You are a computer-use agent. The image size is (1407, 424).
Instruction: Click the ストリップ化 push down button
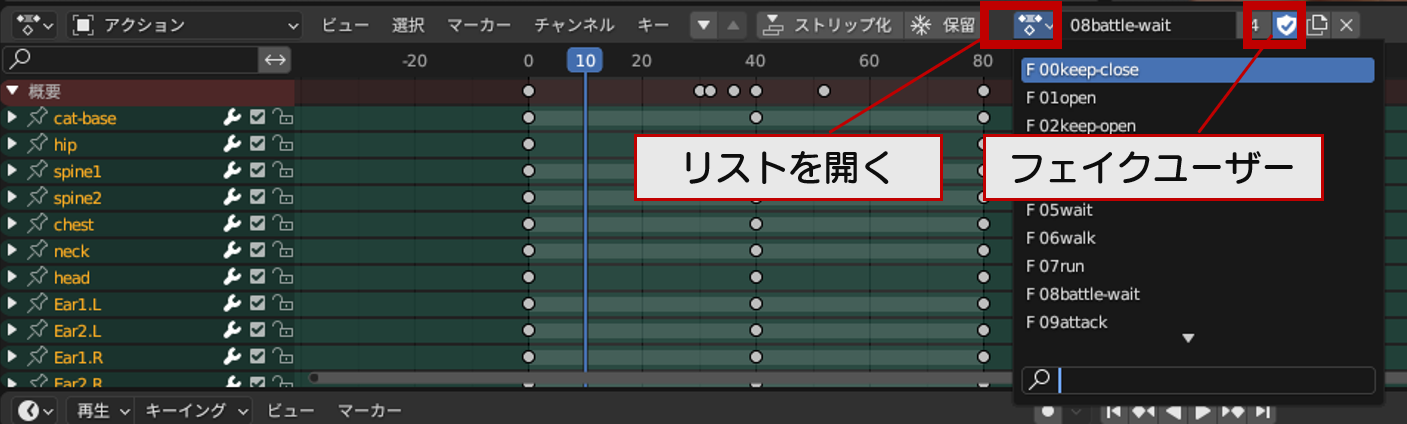[828, 25]
